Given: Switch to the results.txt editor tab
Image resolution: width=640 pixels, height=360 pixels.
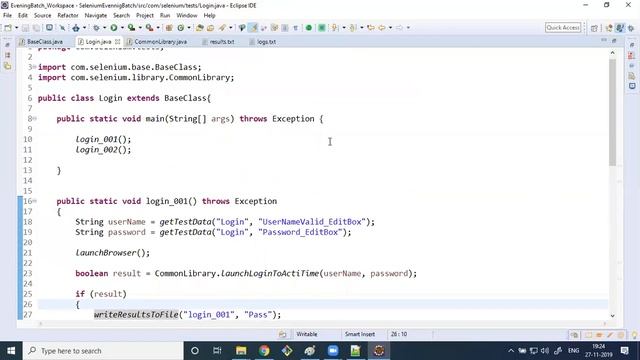Looking at the screenshot, I should point(218,42).
